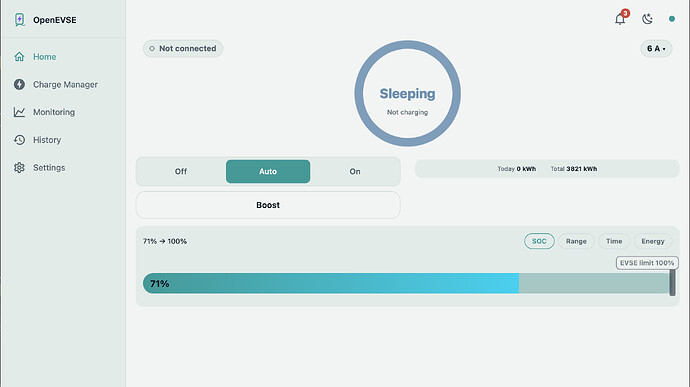The width and height of the screenshot is (690, 387).
Task: Click the Charge Manager lightning icon
Action: click(x=19, y=85)
